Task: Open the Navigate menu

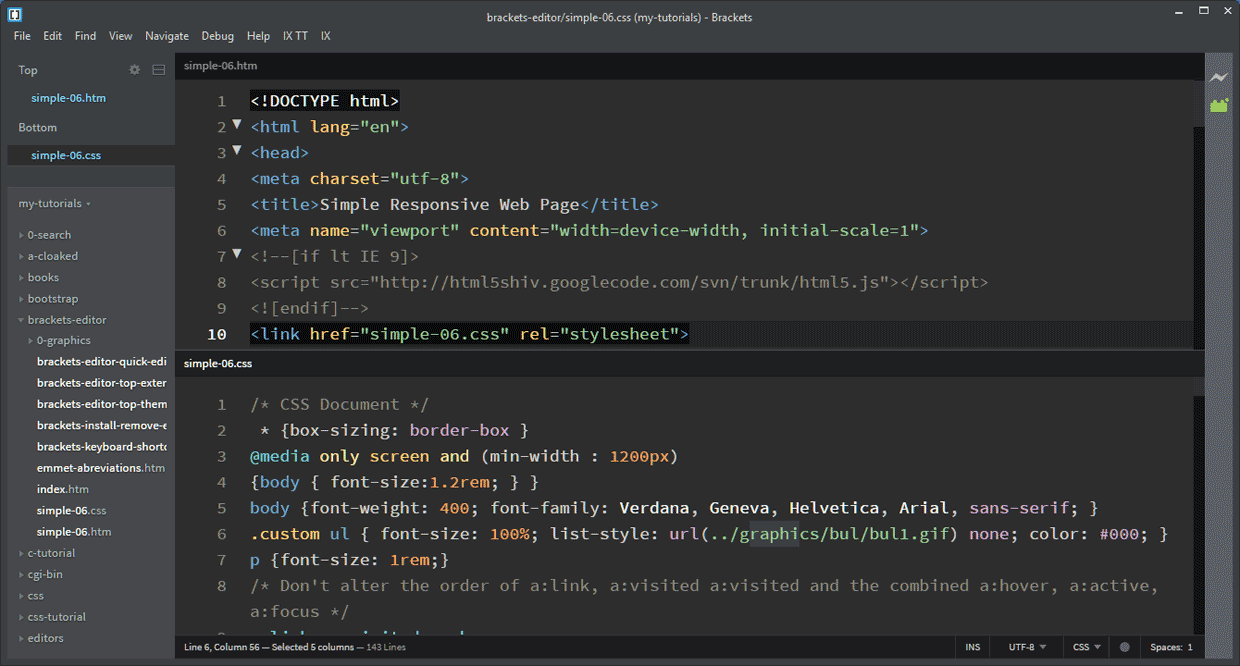Action: point(167,36)
